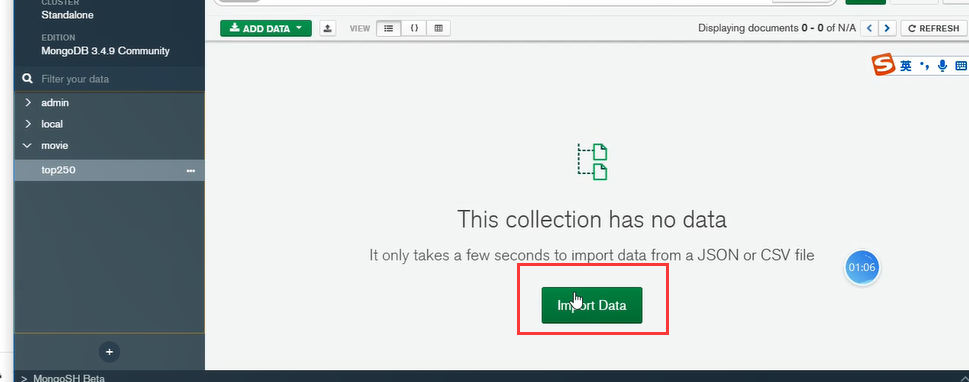Viewport: 969px width, 382px height.
Task: Switch to JSON braces view
Action: [413, 28]
